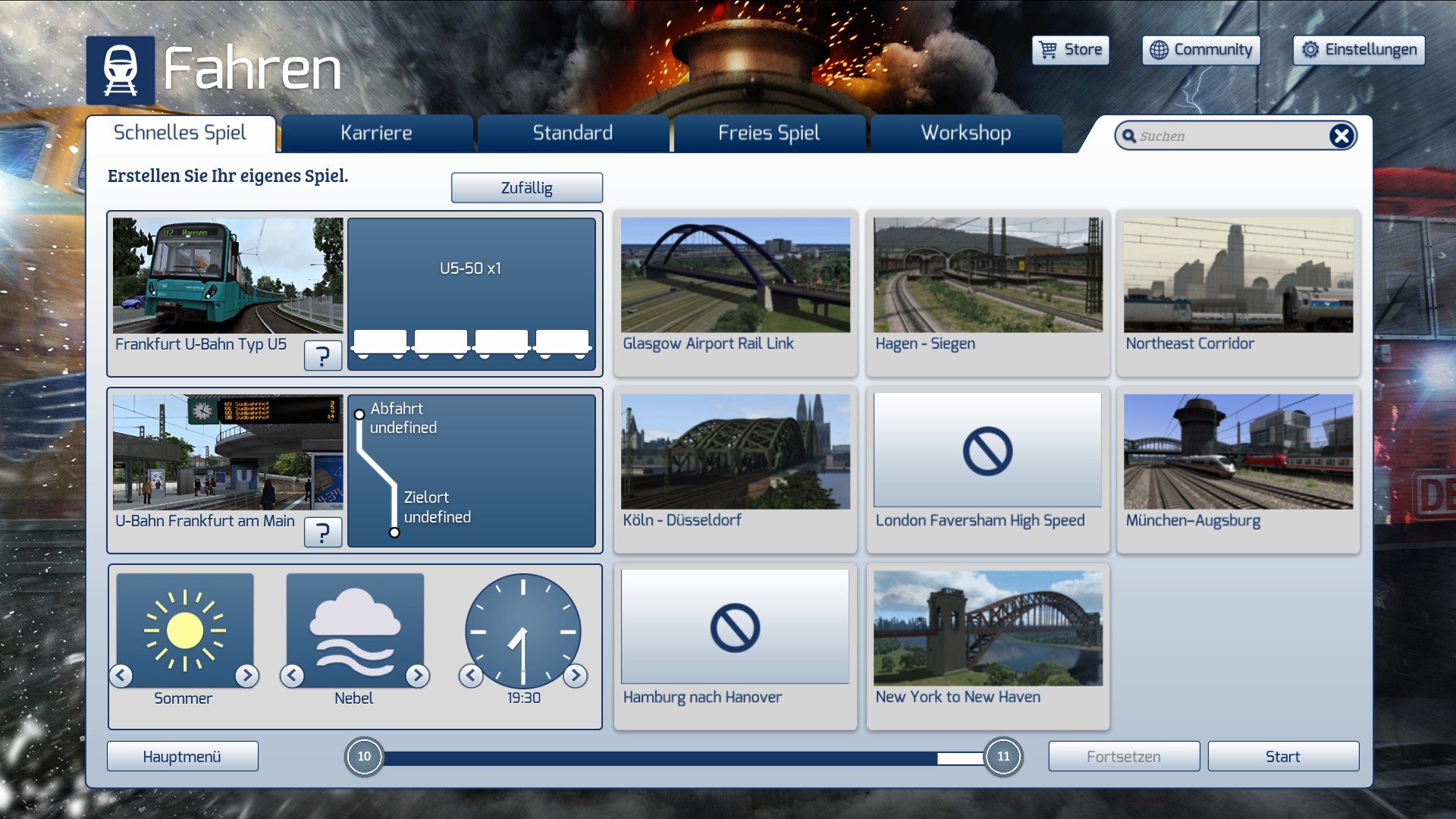Click the fog weather icon

354,629
